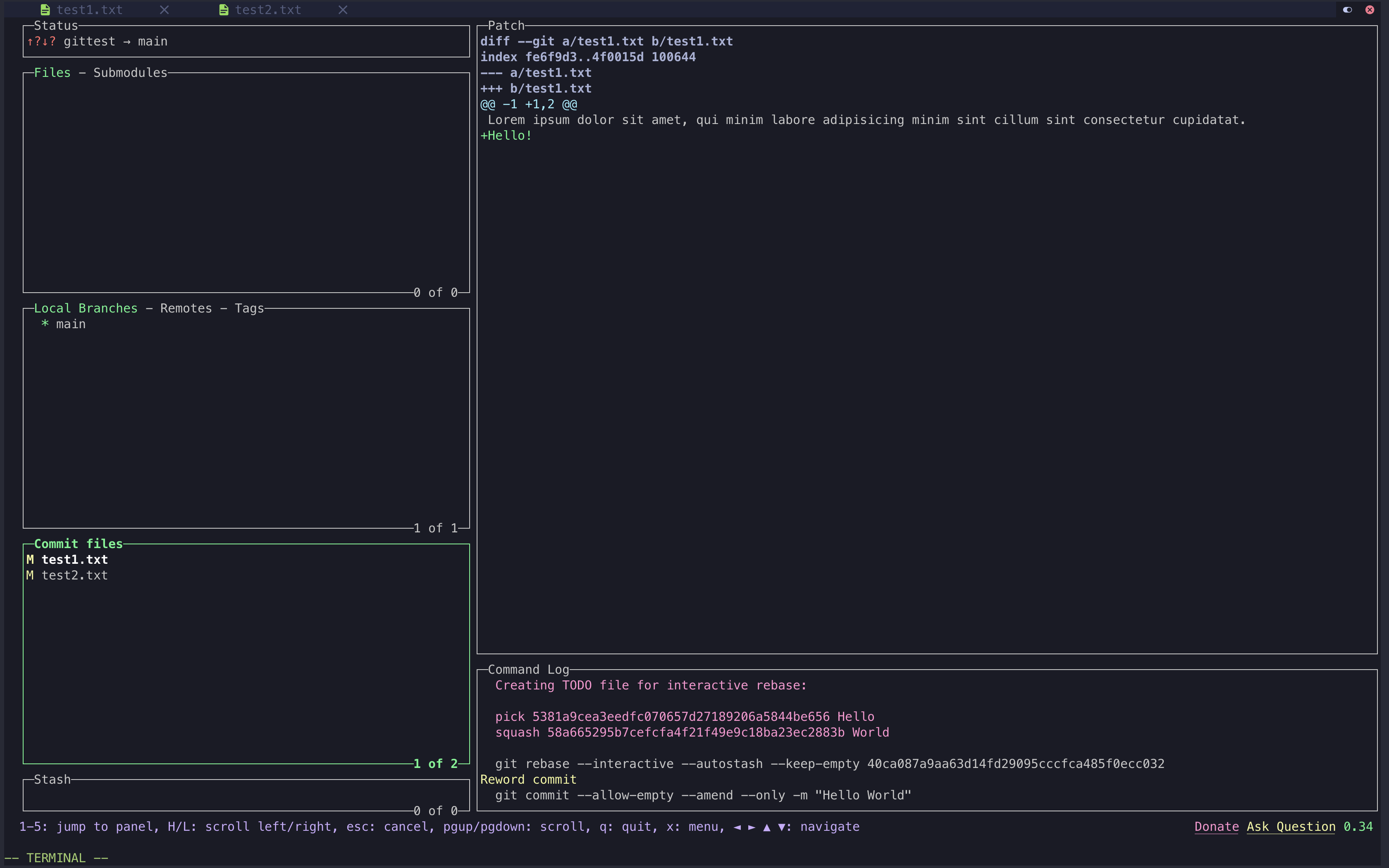This screenshot has width=1389, height=868.
Task: Select test1.txt in Commit files
Action: (x=74, y=560)
